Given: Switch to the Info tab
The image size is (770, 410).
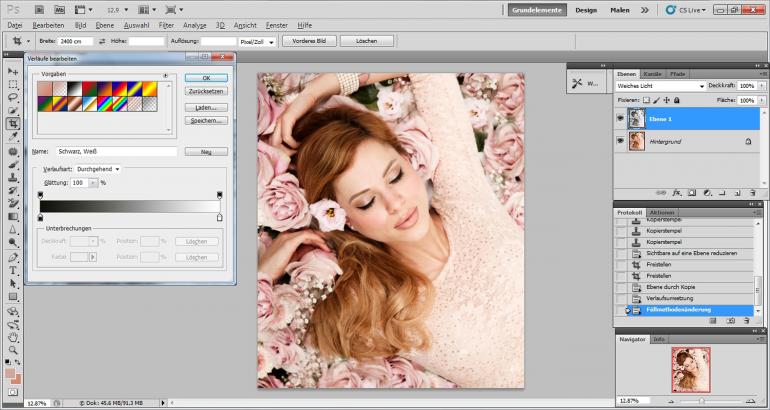Looking at the screenshot, I should tap(660, 339).
